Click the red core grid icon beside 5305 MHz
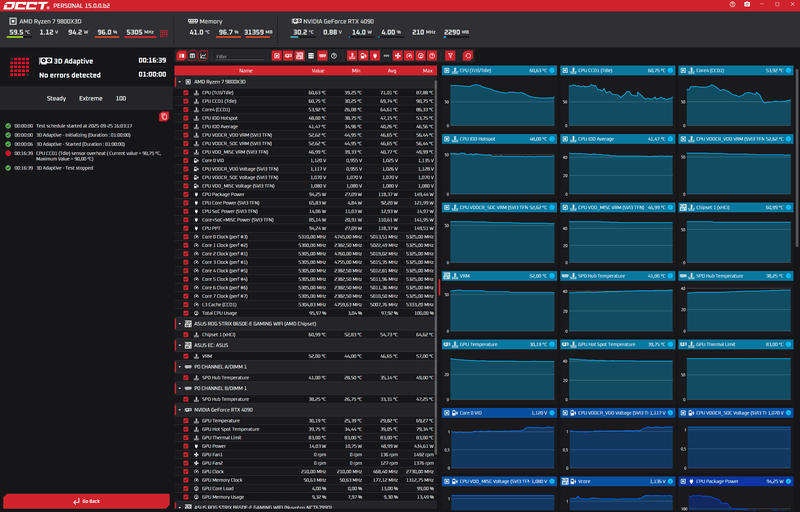The height and width of the screenshot is (512, 800). pyautogui.click(x=164, y=33)
